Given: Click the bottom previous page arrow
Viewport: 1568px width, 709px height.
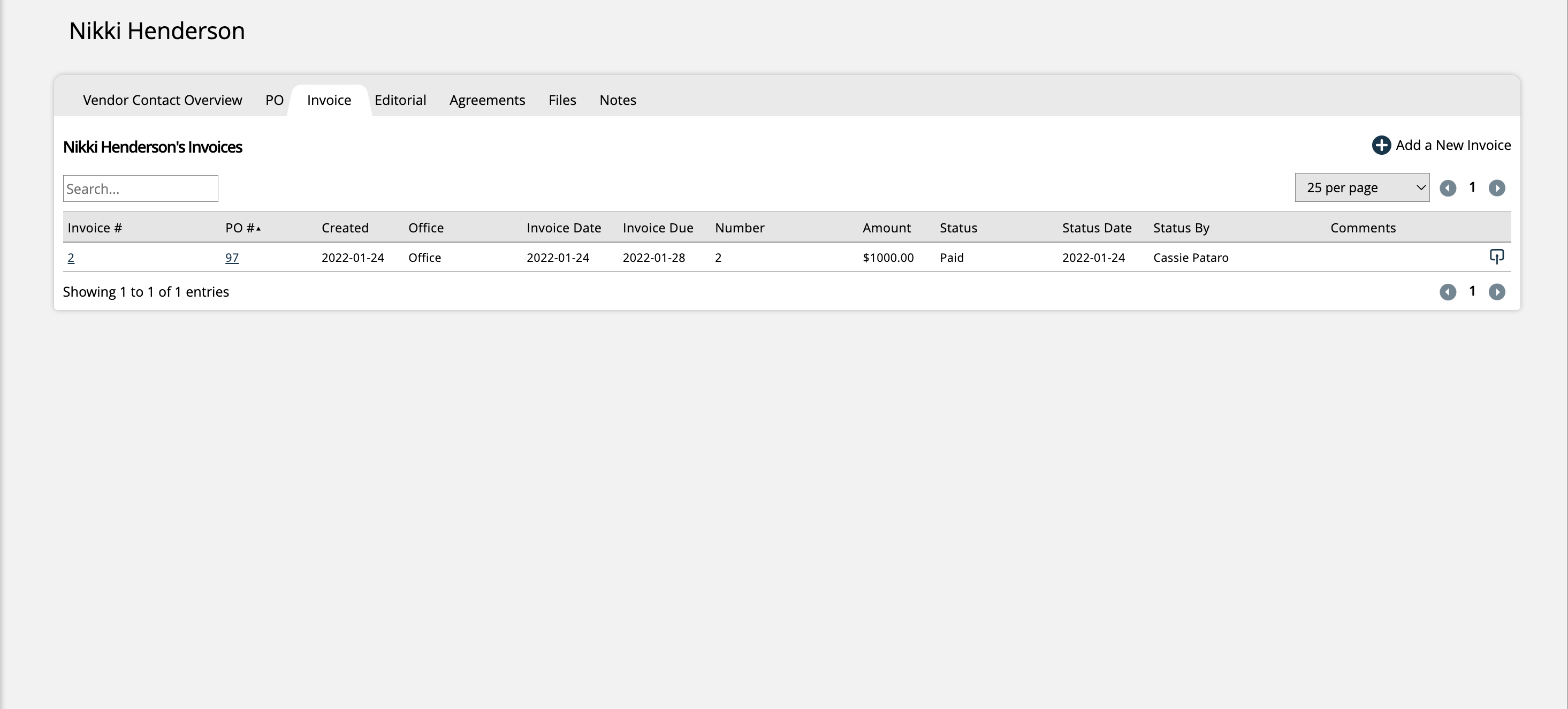Looking at the screenshot, I should coord(1448,291).
